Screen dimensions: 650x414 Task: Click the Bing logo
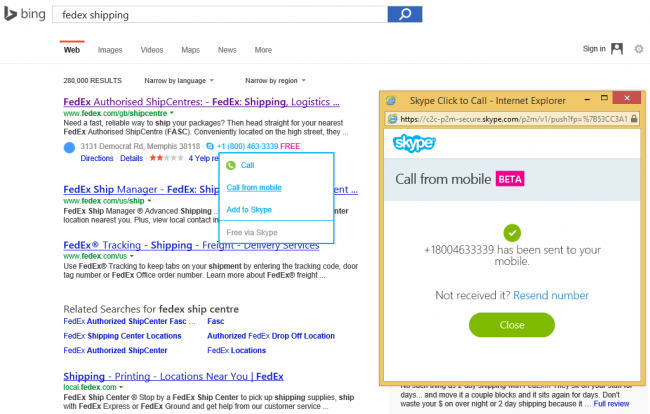coord(24,14)
